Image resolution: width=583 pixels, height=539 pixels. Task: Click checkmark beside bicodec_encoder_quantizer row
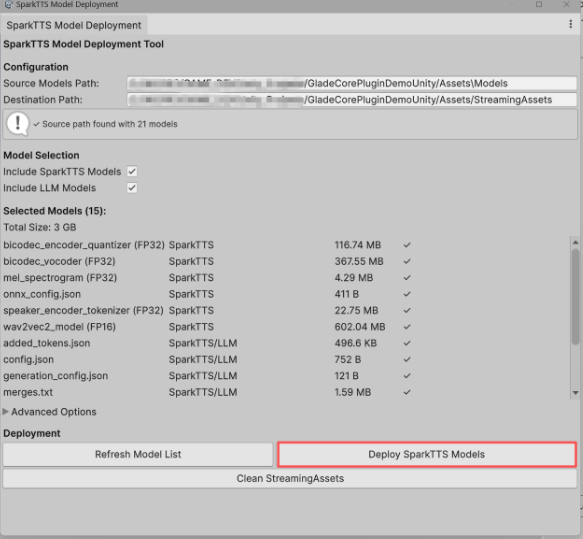(407, 245)
